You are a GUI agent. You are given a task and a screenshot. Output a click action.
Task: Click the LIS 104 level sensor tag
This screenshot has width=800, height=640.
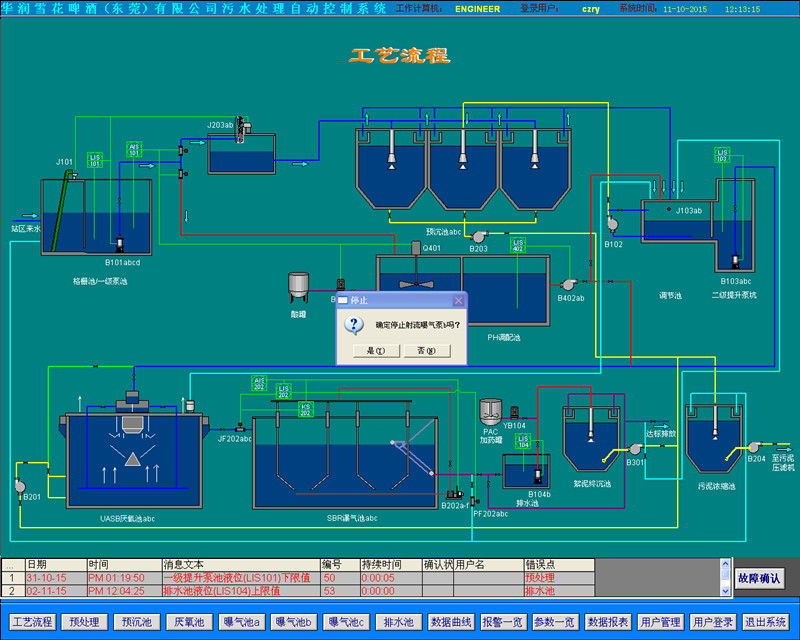523,445
